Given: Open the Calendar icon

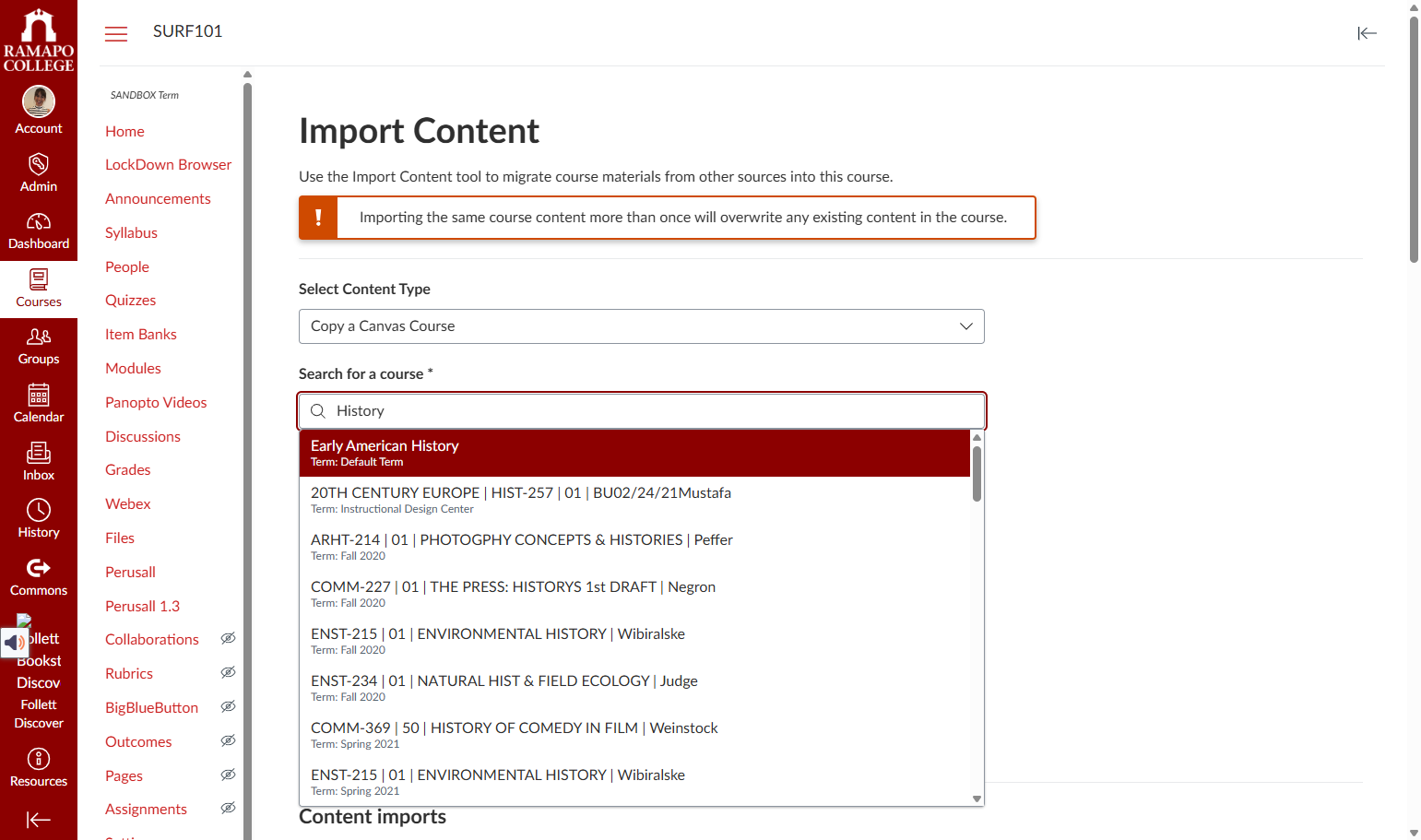Looking at the screenshot, I should point(39,395).
